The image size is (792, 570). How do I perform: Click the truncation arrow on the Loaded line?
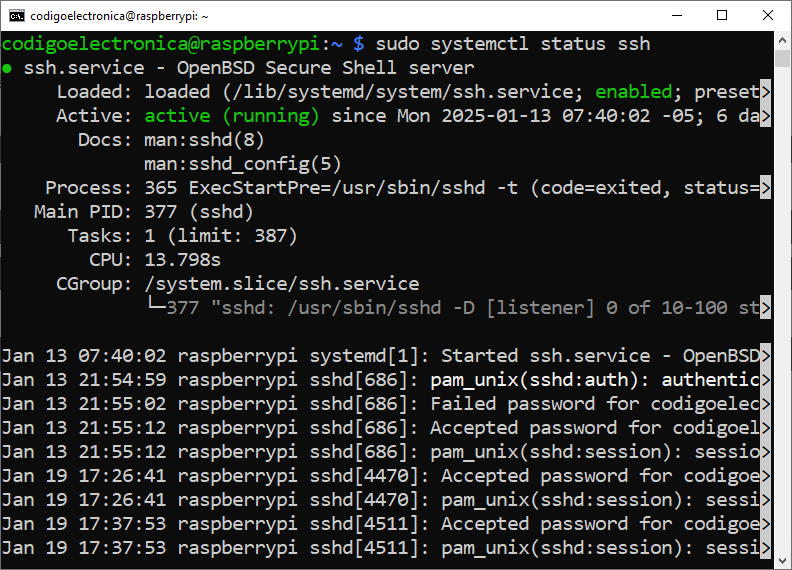pos(766,92)
